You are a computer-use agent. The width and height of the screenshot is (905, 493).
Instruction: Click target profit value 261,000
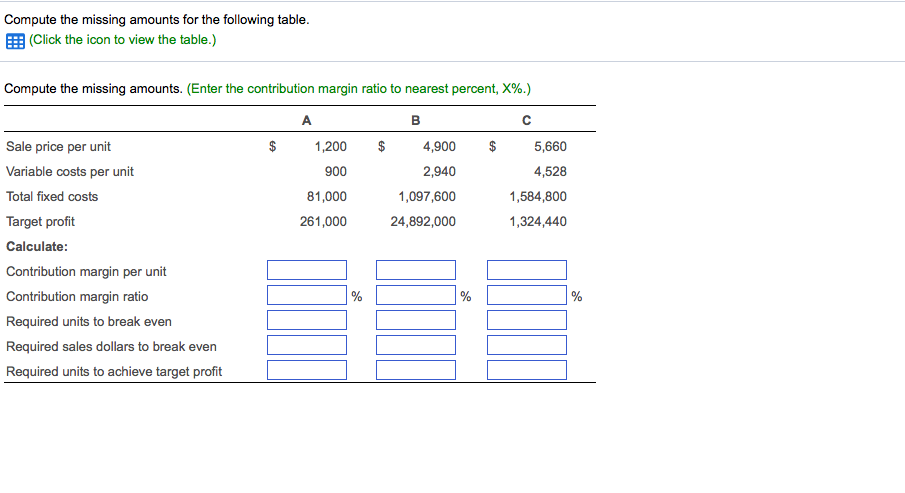pos(323,222)
